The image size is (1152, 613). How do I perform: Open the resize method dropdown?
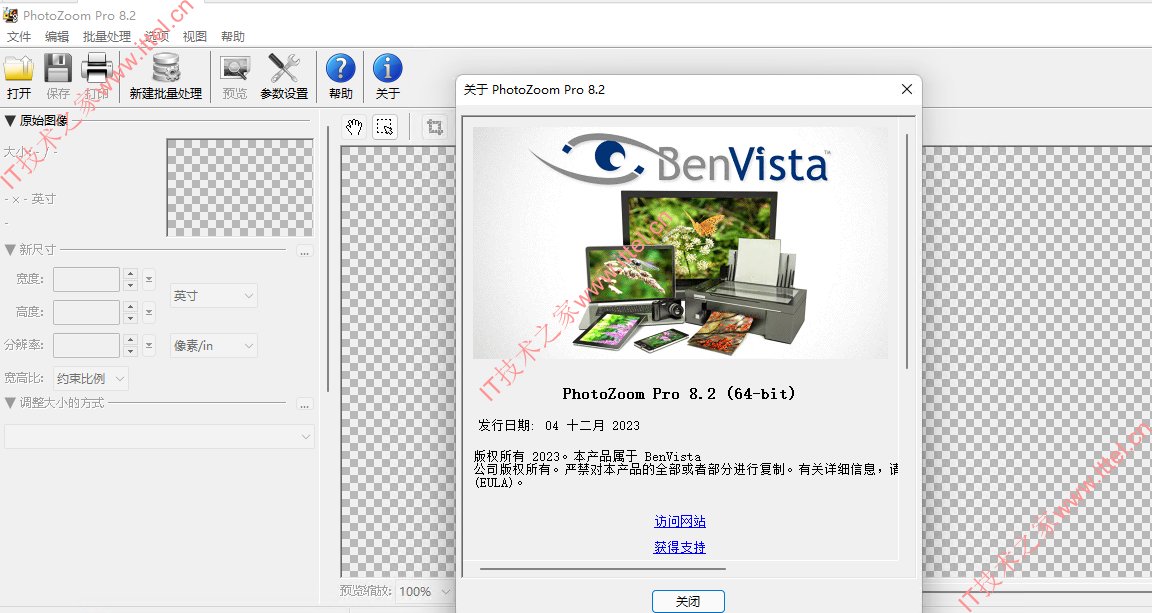point(159,437)
